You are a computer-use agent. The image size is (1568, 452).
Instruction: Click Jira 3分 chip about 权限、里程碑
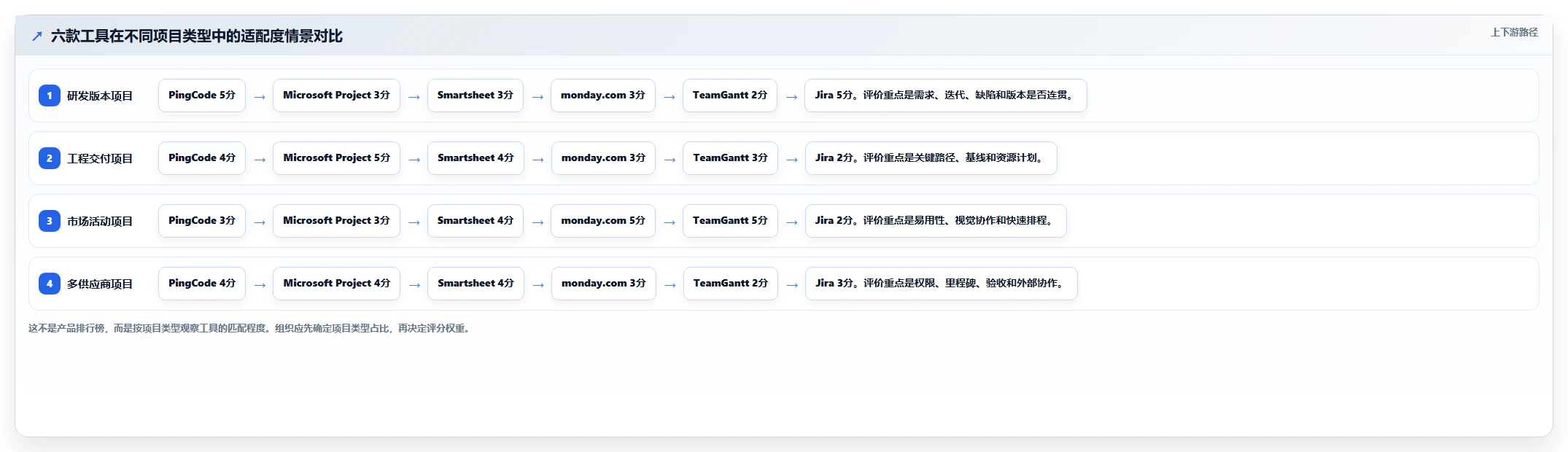pos(942,284)
